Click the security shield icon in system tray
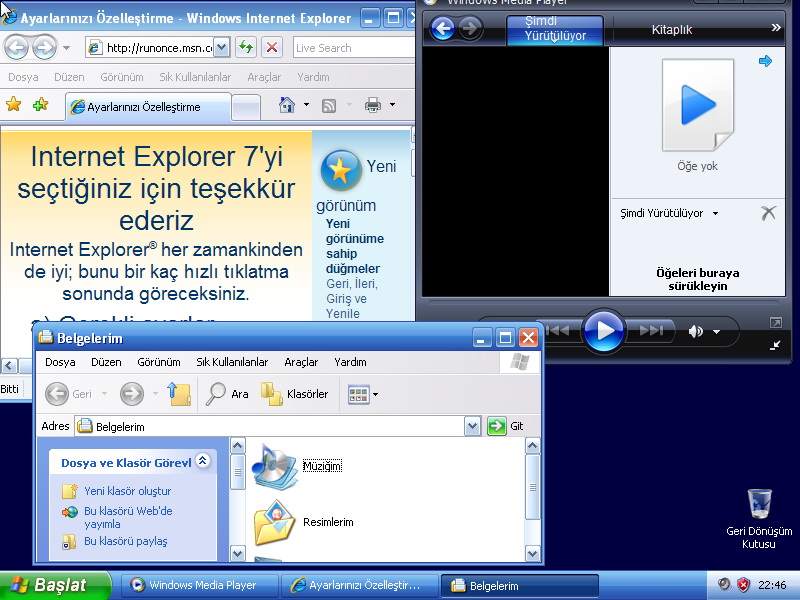 tap(743, 585)
